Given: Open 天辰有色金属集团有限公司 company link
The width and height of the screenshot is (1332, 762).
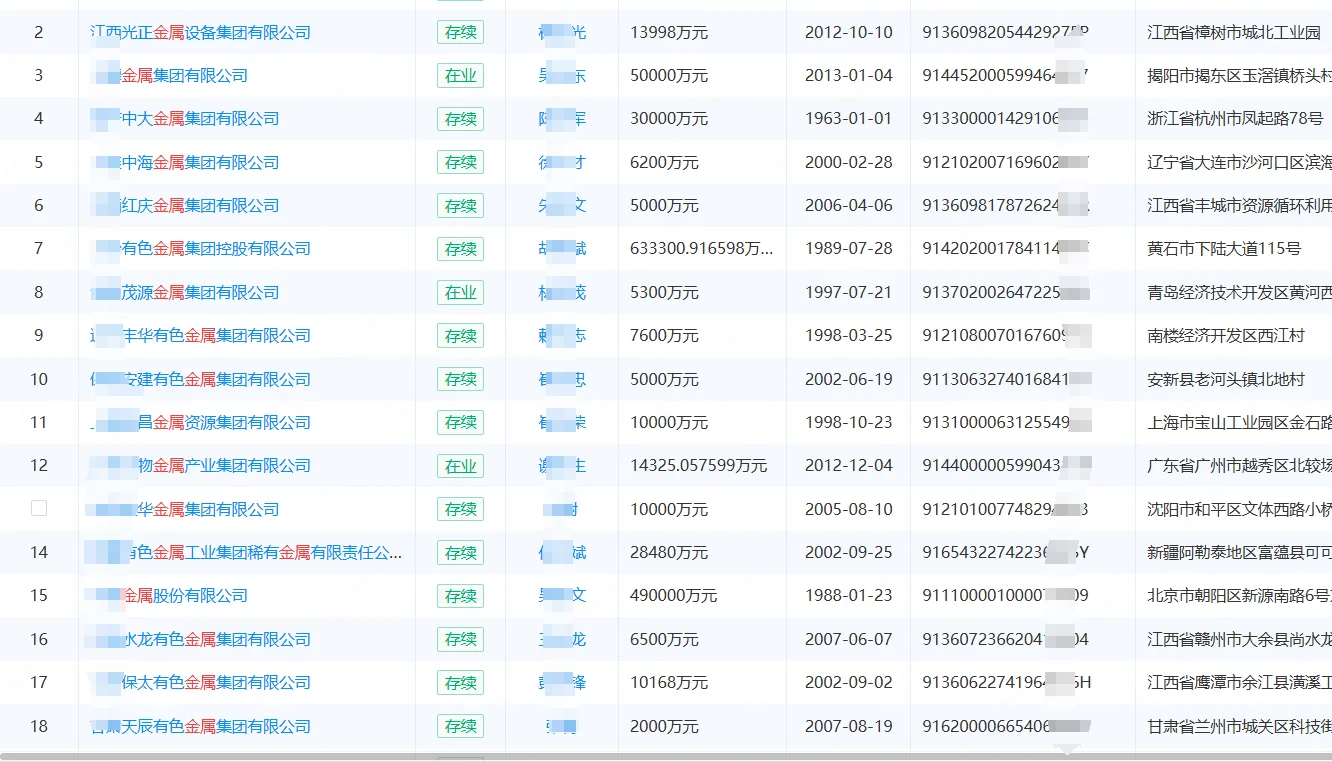Looking at the screenshot, I should click(x=216, y=726).
